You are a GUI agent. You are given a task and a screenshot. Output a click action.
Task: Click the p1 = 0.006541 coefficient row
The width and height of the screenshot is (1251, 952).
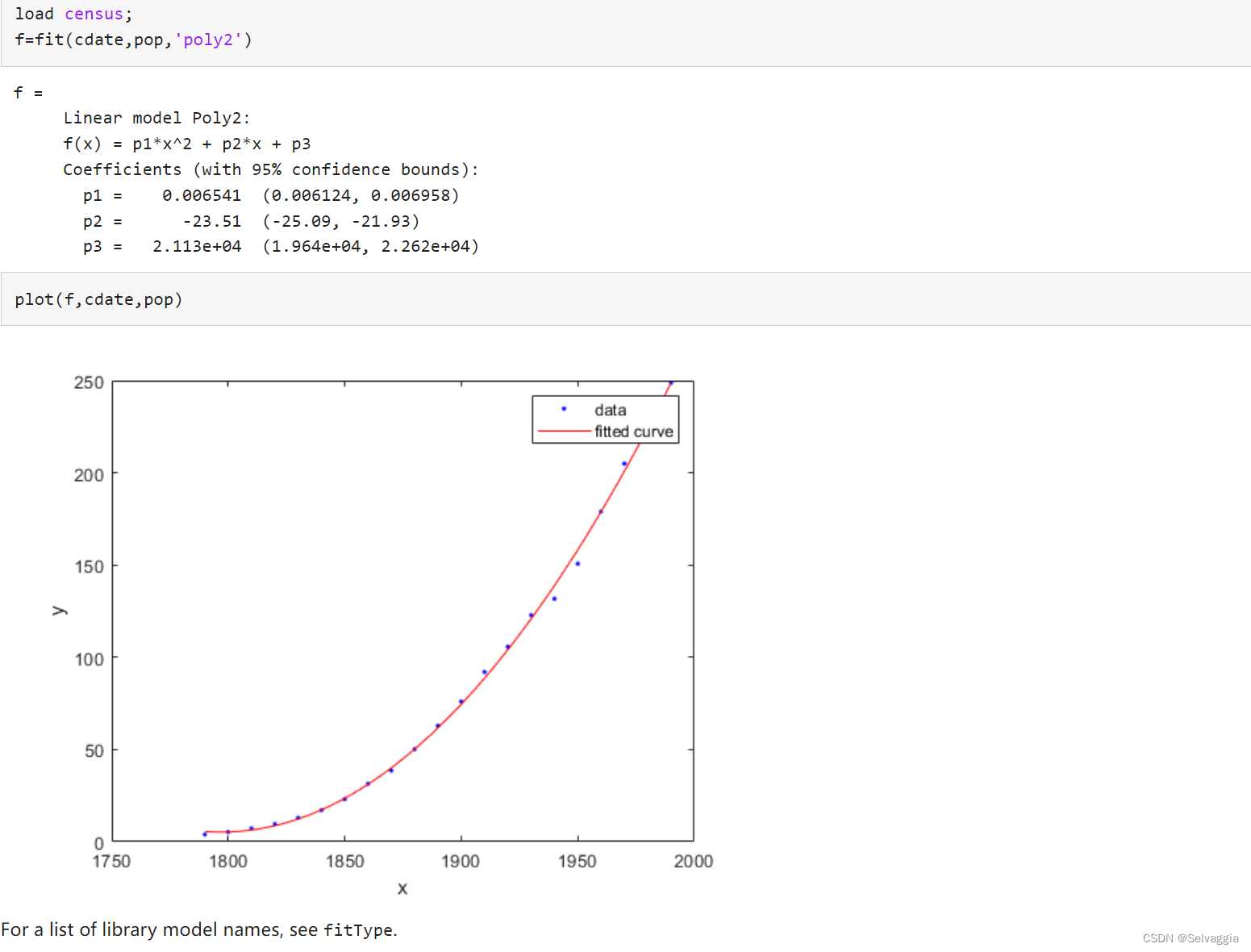pos(271,195)
